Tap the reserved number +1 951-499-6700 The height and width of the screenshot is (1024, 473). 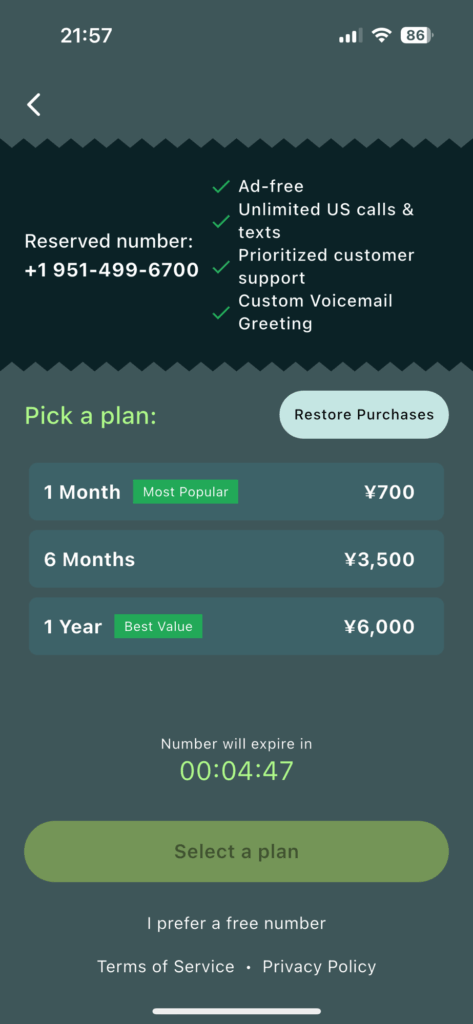112,270
